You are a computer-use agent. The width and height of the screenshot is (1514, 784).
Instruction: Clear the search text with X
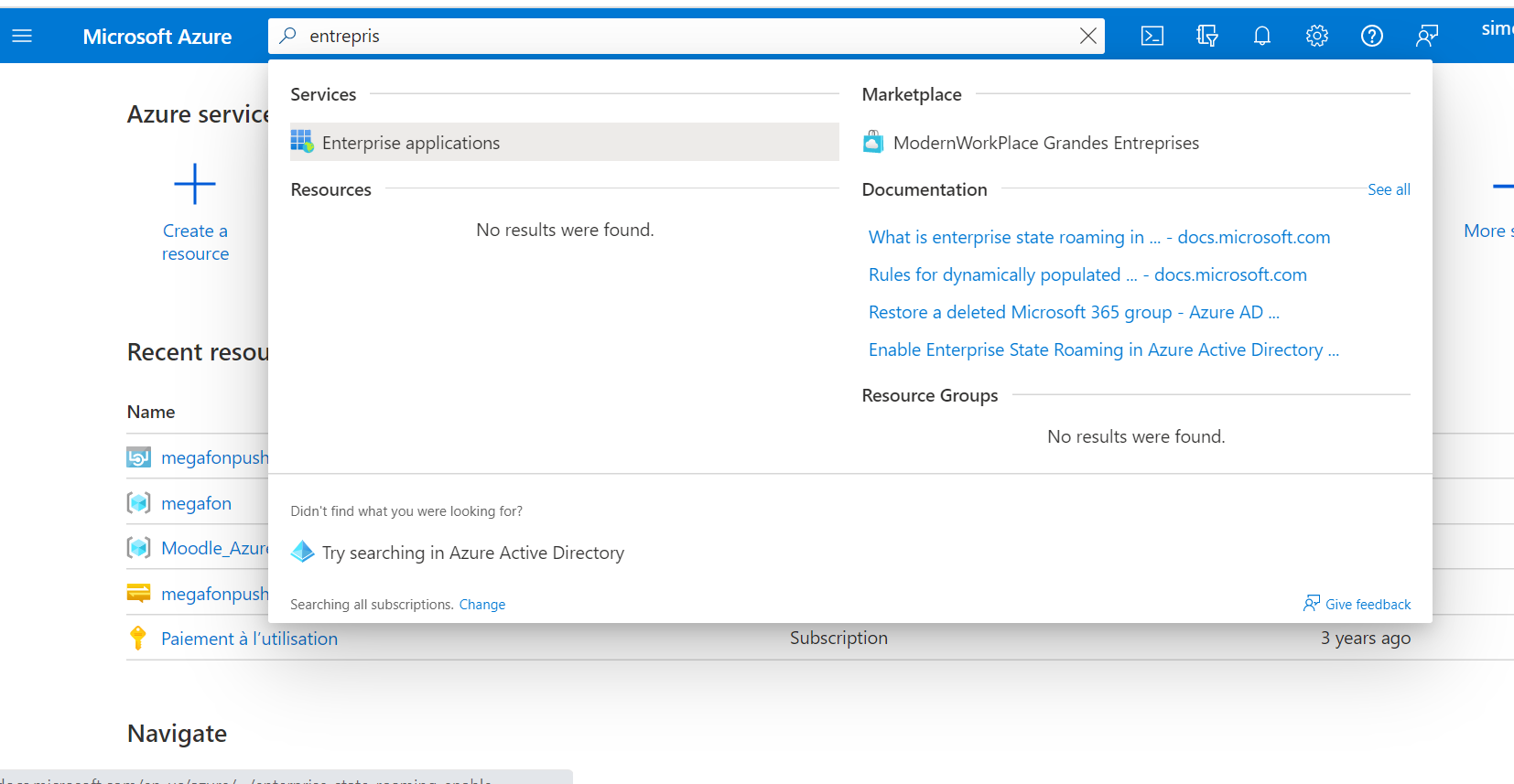click(x=1087, y=36)
